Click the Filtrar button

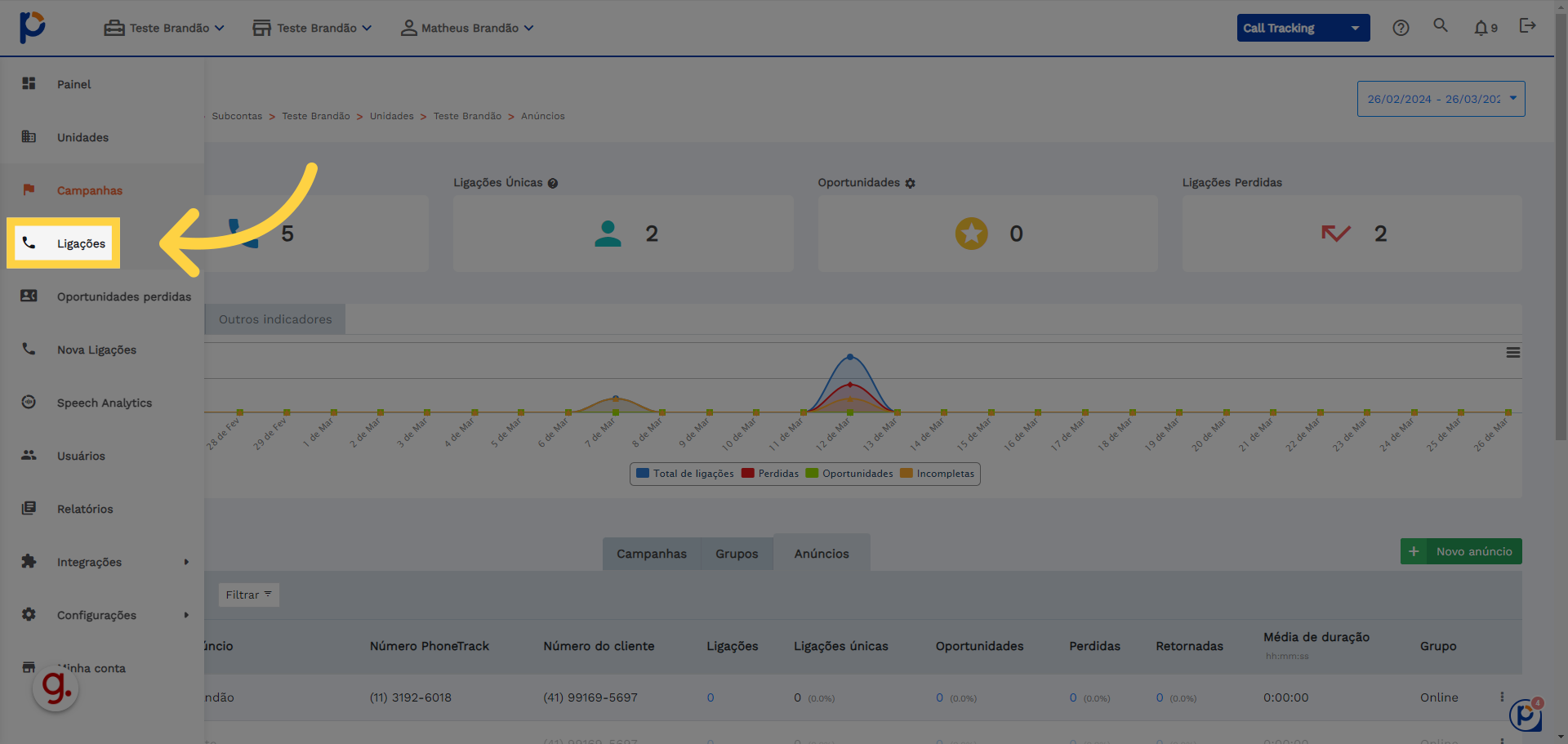coord(248,595)
